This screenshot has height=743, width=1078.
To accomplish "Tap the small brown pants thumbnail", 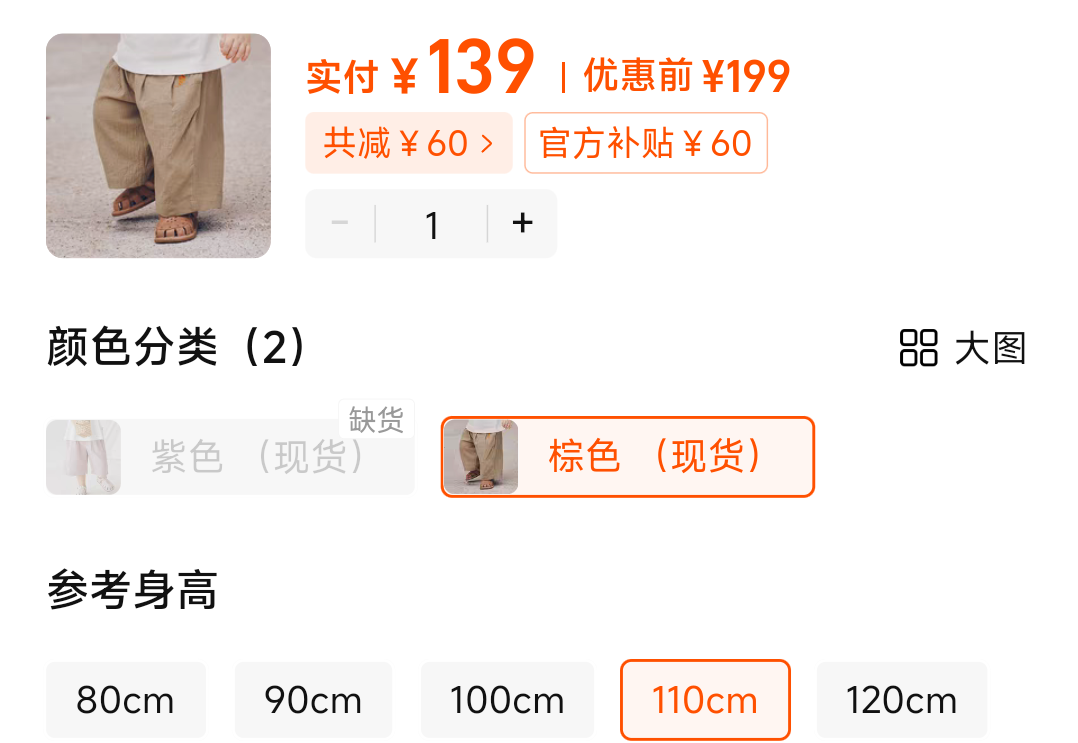I will pyautogui.click(x=481, y=457).
